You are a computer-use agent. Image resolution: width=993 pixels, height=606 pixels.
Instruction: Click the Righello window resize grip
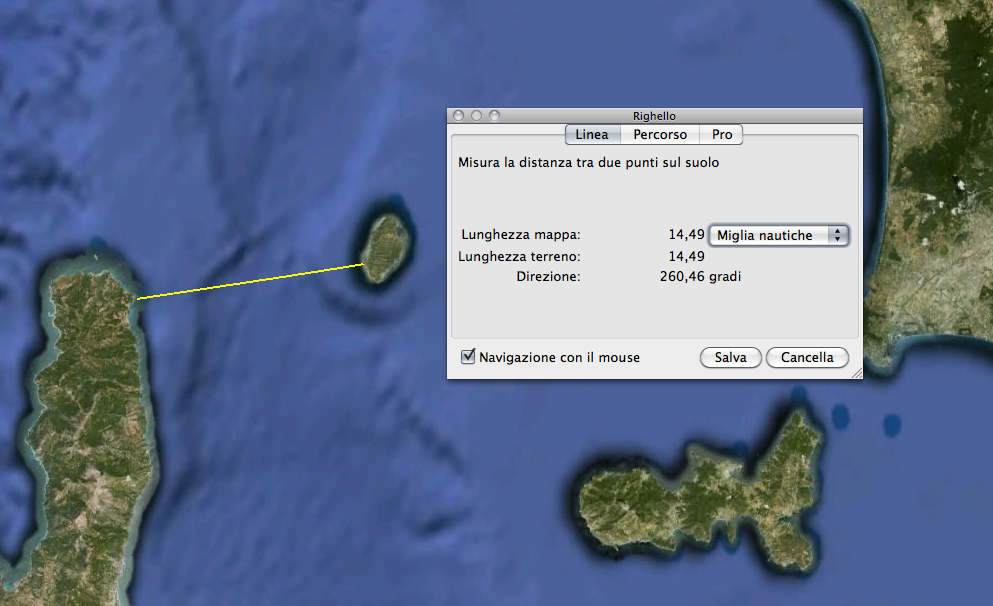[857, 373]
